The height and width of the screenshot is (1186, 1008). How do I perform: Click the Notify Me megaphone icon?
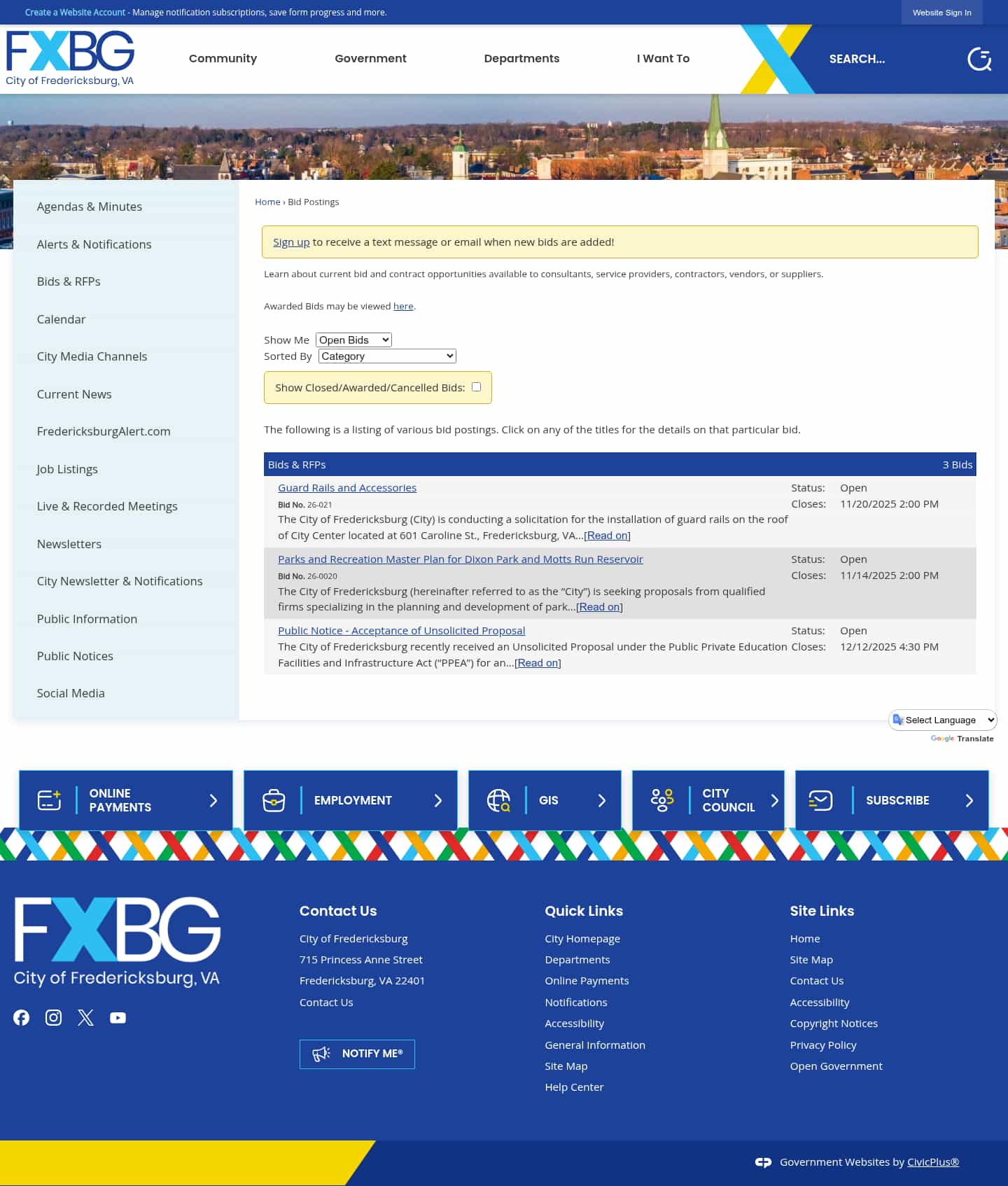tap(321, 1054)
